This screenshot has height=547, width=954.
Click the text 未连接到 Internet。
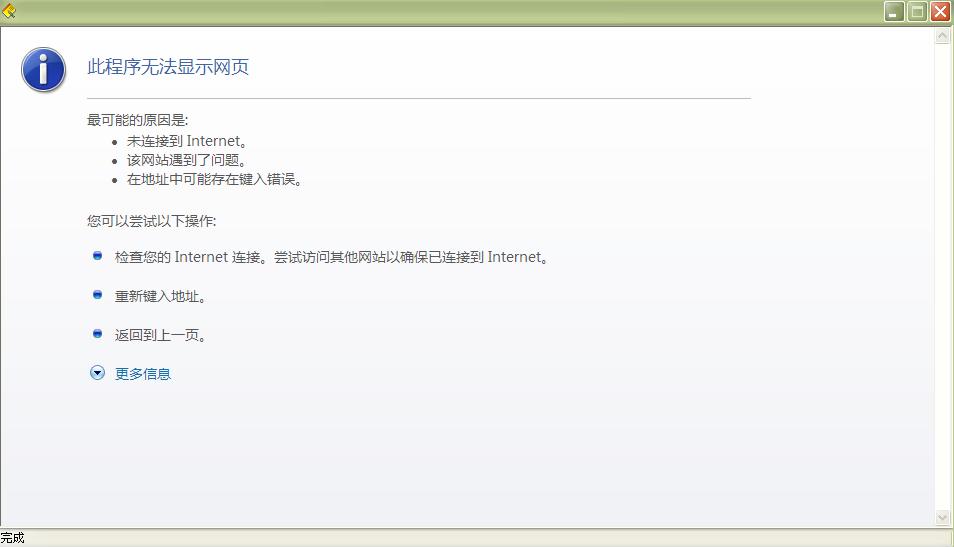187,141
